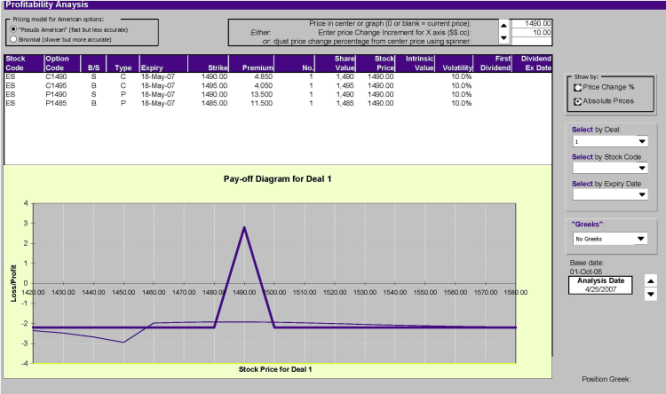Click the center price field showing 1490.00
Screen dimensions: 666x394
pos(531,24)
